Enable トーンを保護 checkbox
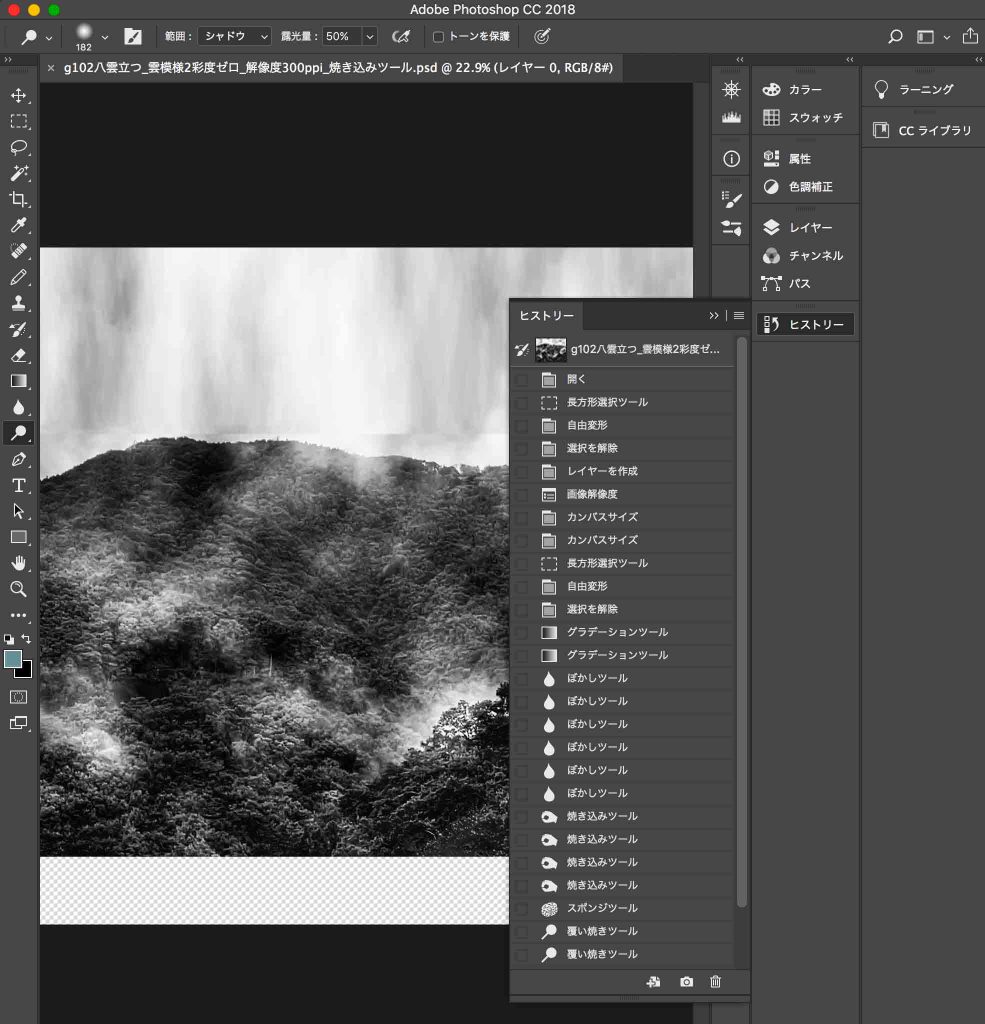 pyautogui.click(x=438, y=37)
